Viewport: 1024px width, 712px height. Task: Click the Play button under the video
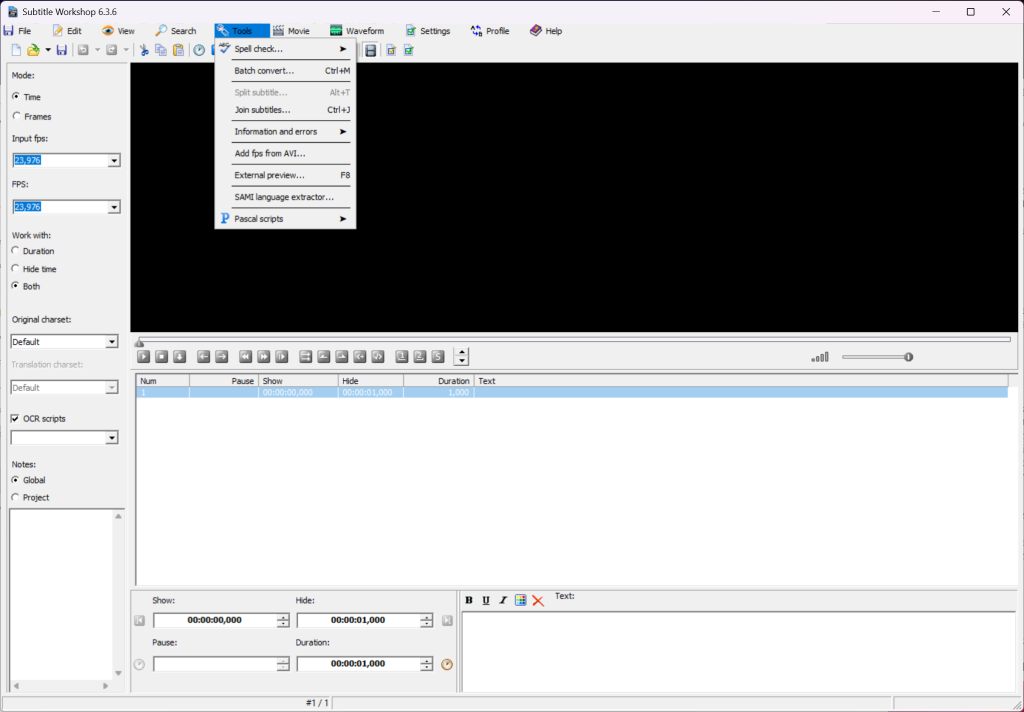tap(144, 357)
